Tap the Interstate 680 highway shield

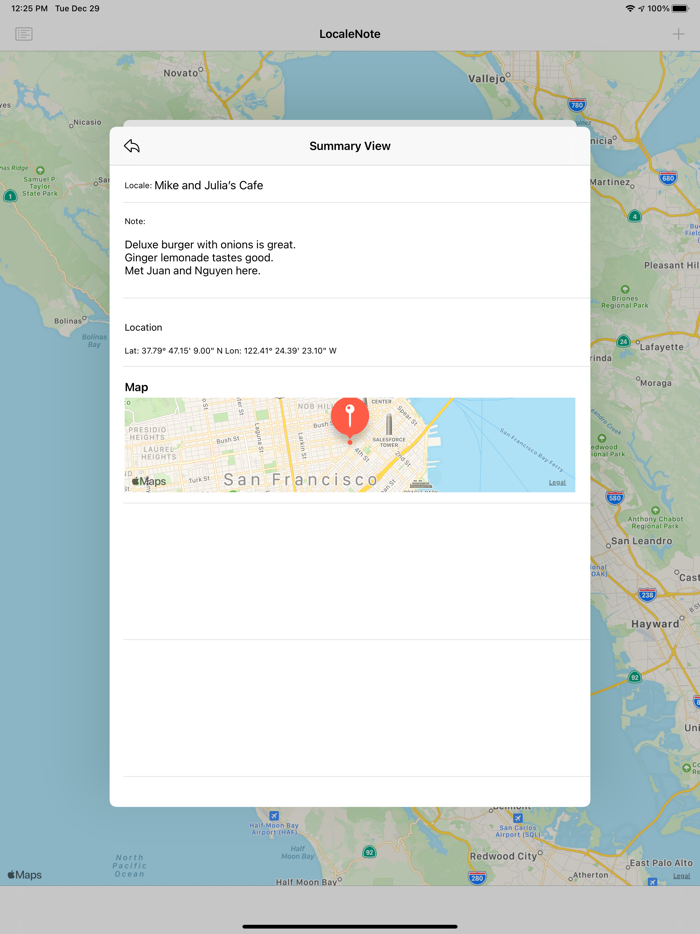click(x=668, y=179)
